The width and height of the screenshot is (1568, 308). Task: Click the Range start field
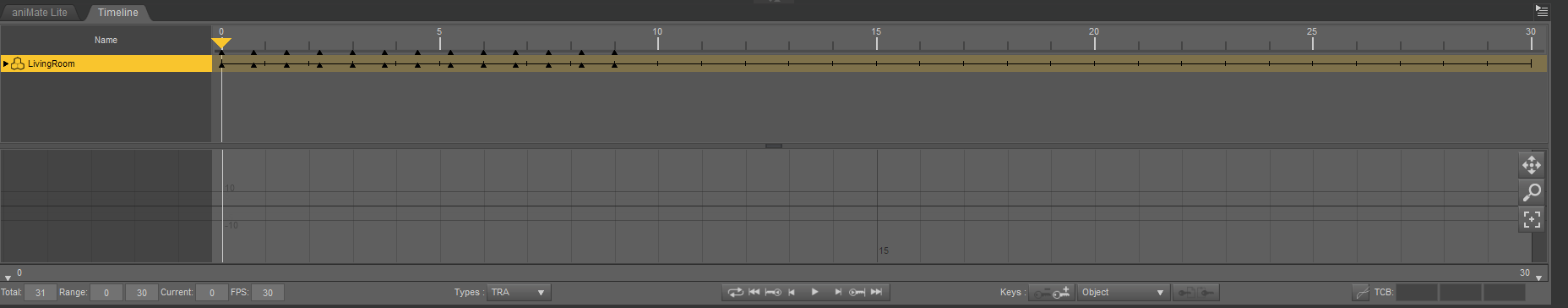(106, 293)
